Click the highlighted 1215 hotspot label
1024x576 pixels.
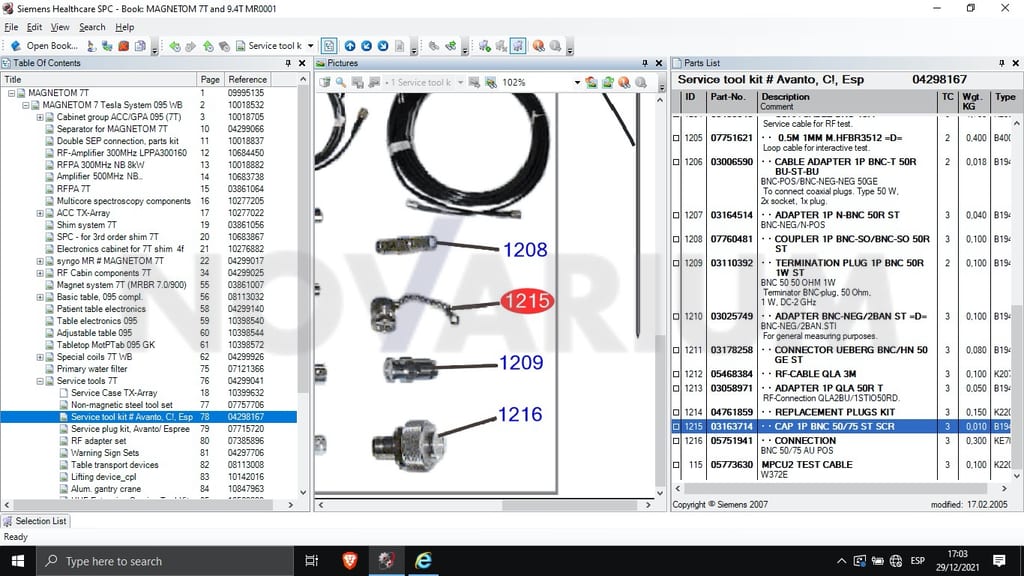[x=527, y=301]
